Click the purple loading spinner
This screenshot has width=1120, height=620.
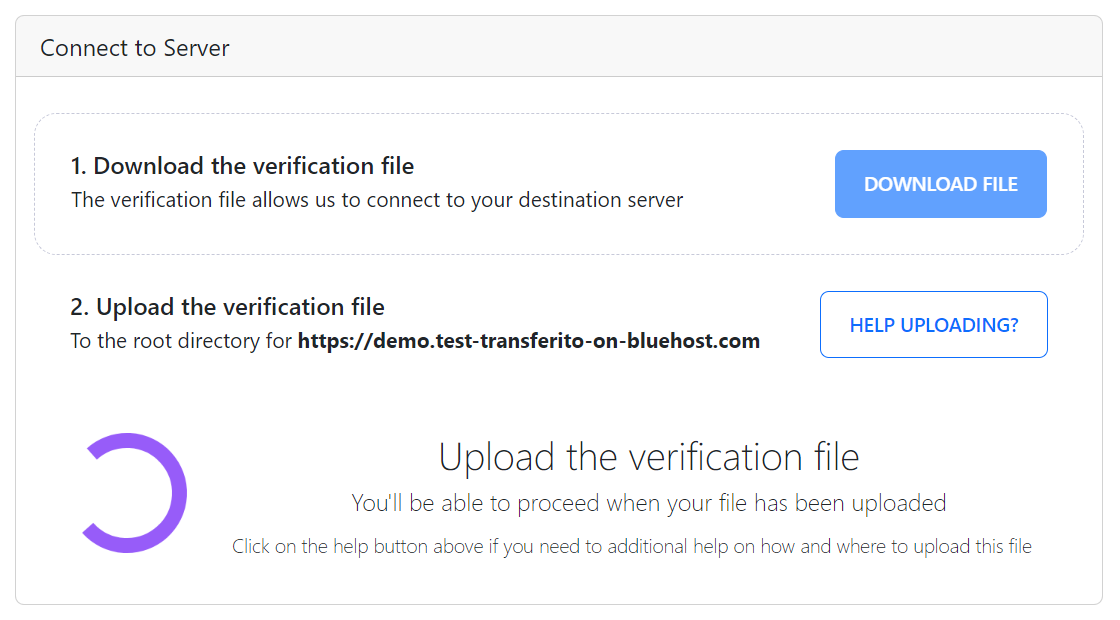click(133, 493)
